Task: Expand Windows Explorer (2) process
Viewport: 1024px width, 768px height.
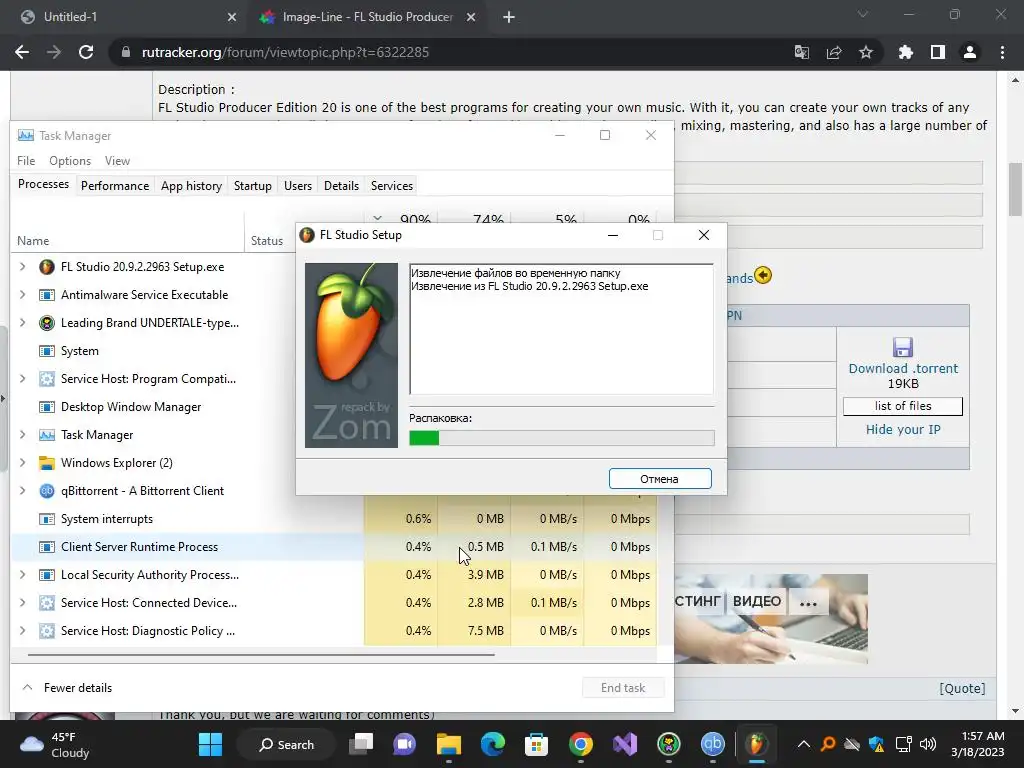Action: pos(22,462)
